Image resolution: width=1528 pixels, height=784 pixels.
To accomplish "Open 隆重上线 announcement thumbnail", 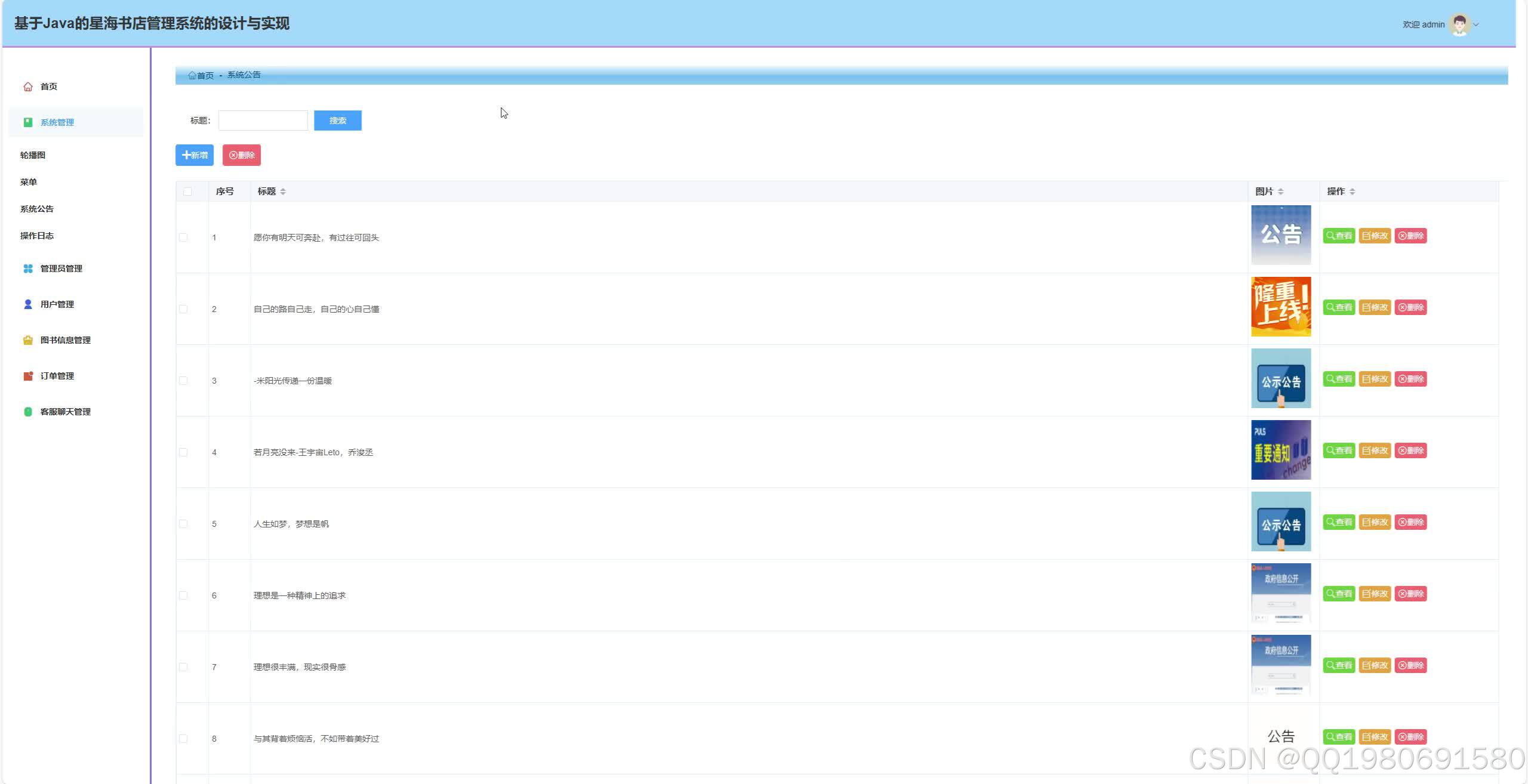I will click(x=1281, y=307).
